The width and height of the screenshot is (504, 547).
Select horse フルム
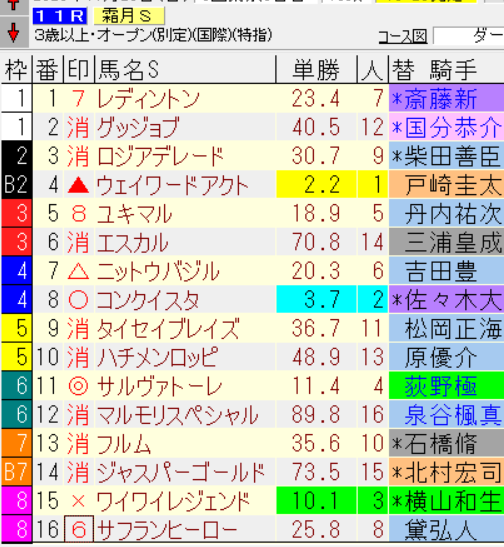(x=123, y=443)
